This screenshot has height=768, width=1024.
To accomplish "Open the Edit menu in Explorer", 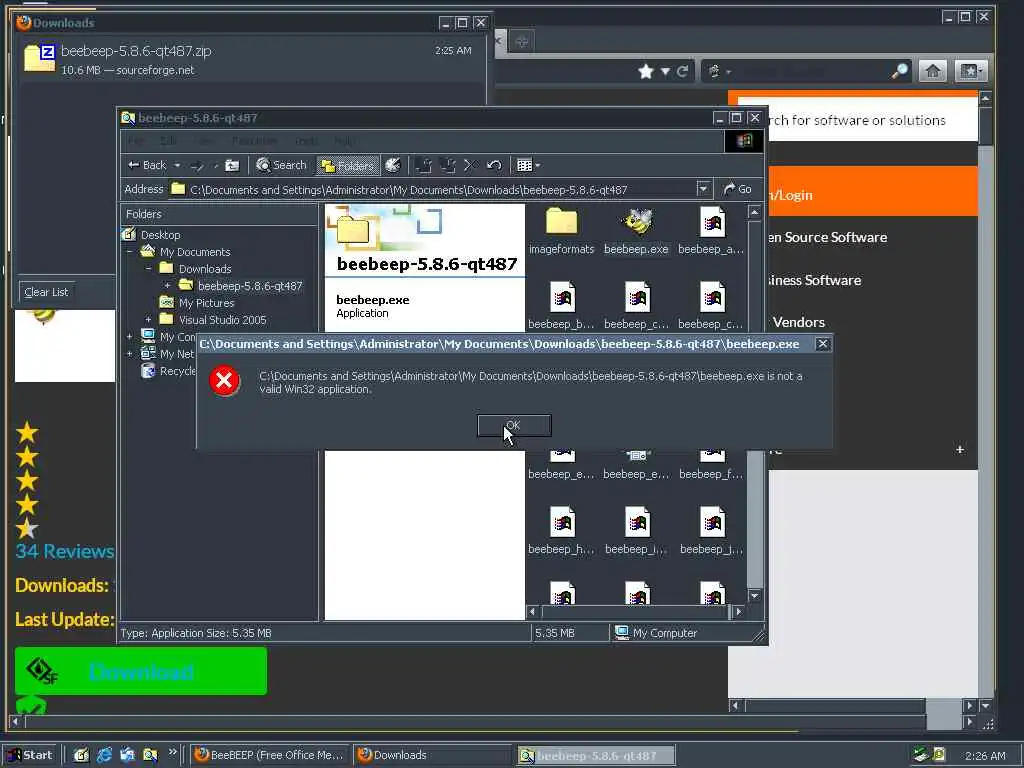I will [x=168, y=141].
